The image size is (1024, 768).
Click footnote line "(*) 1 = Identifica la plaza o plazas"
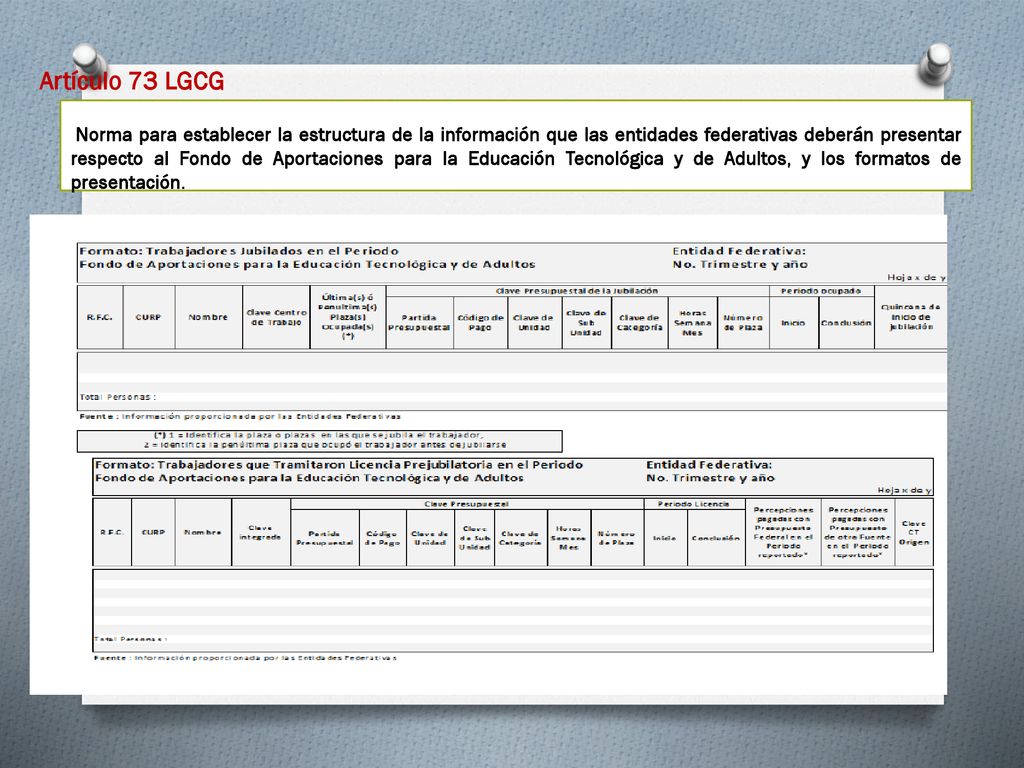click(319, 435)
